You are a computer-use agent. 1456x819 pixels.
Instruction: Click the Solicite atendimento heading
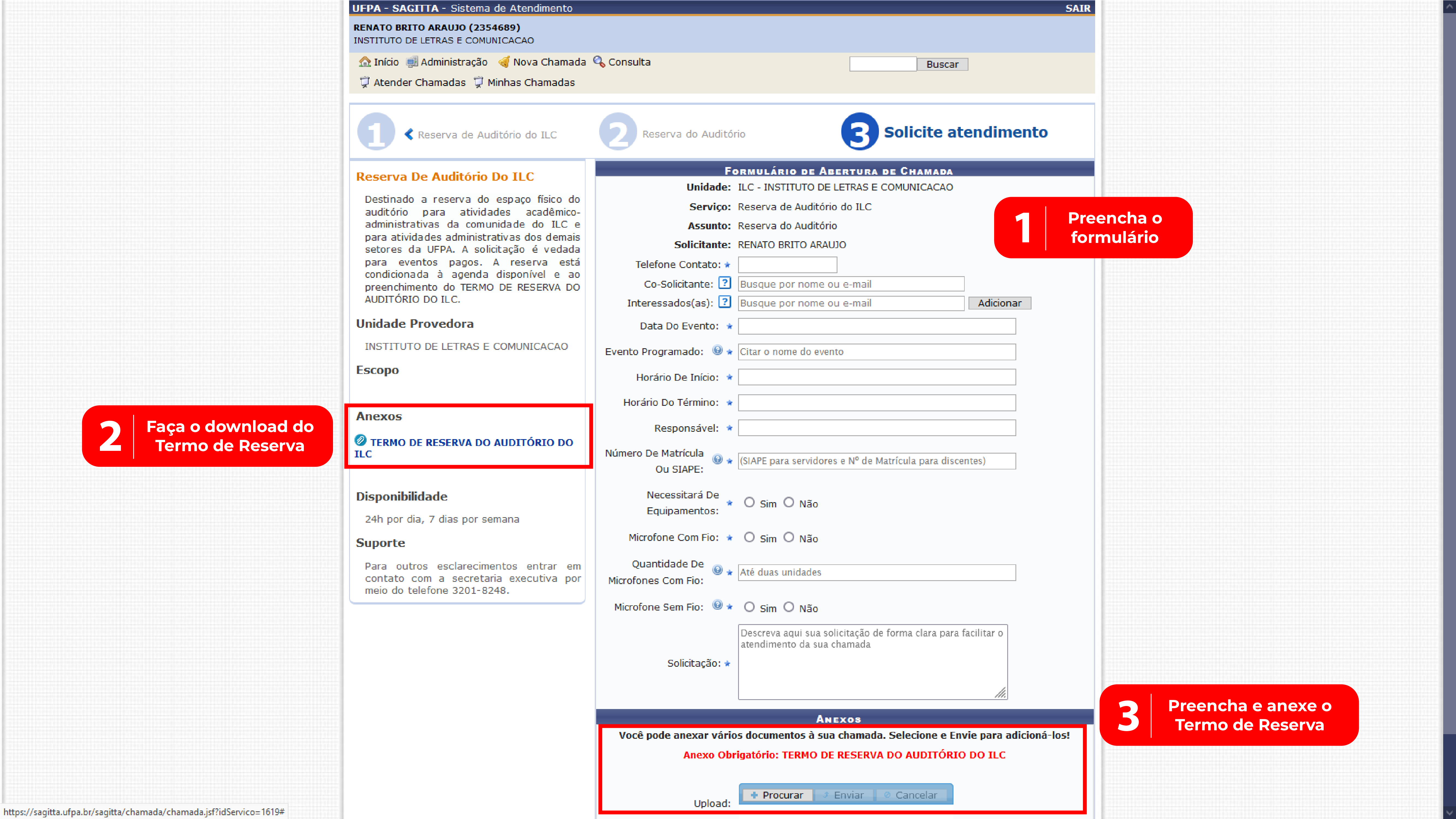965,132
